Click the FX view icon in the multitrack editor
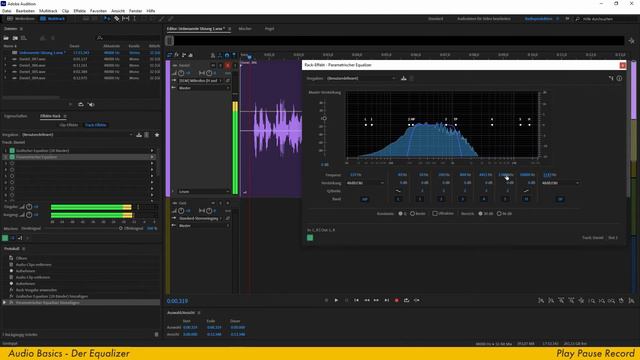This screenshot has height=360, width=640. coord(177,55)
